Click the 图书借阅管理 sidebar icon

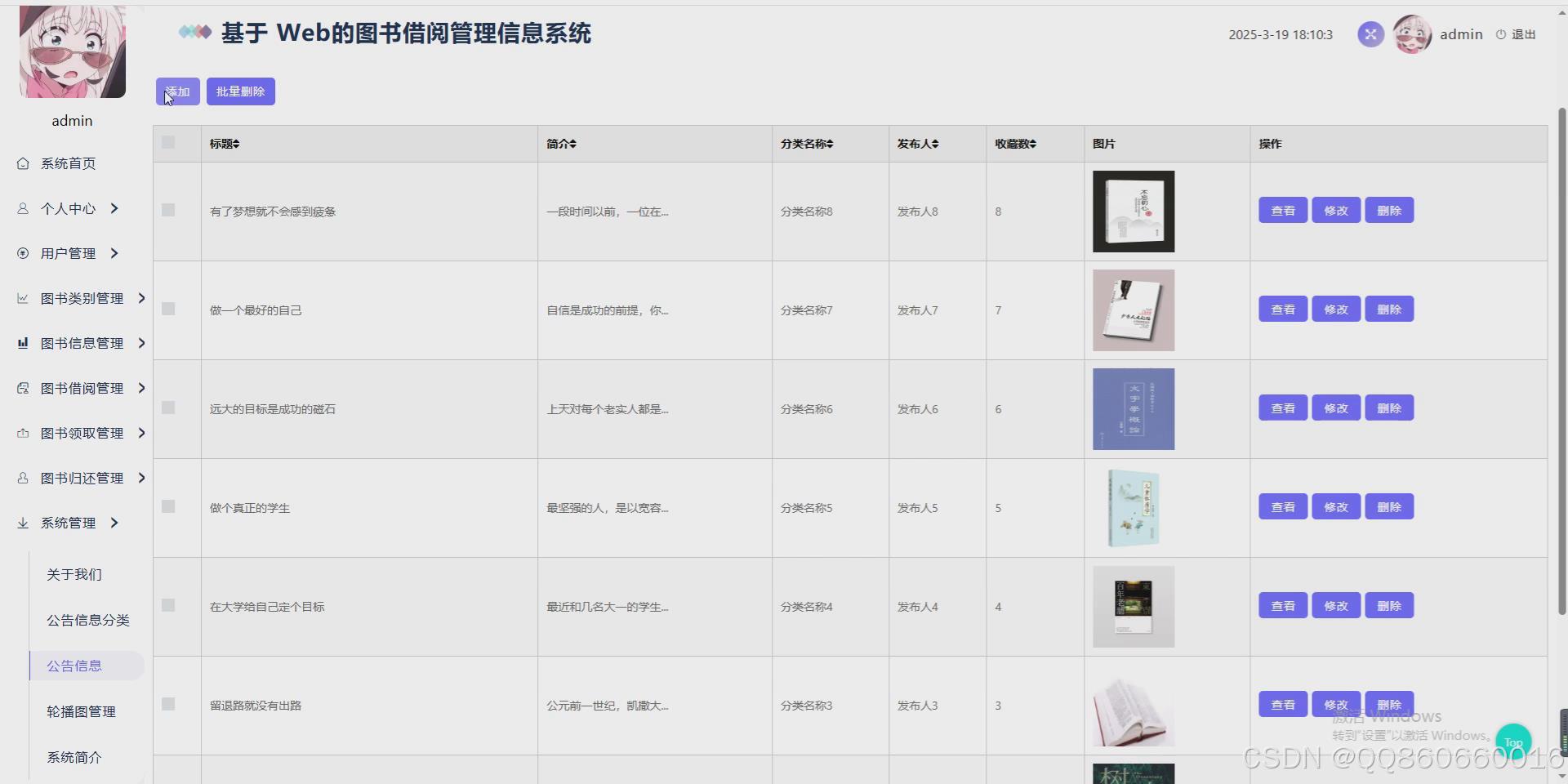click(23, 388)
